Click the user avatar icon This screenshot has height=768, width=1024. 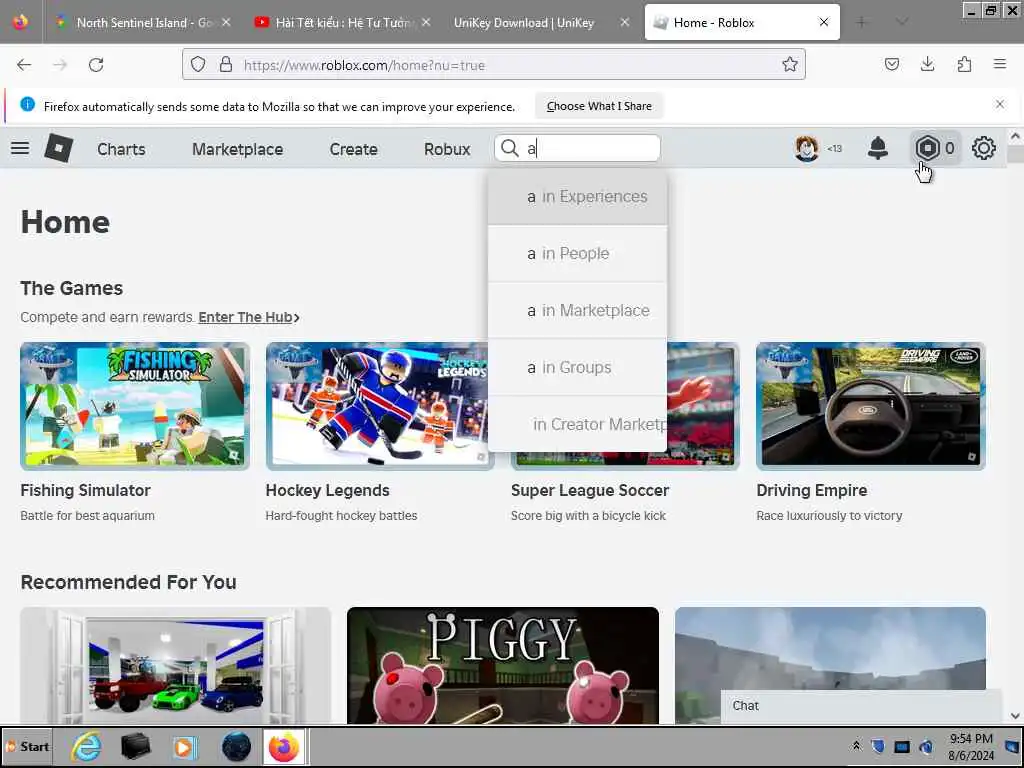[x=807, y=148]
